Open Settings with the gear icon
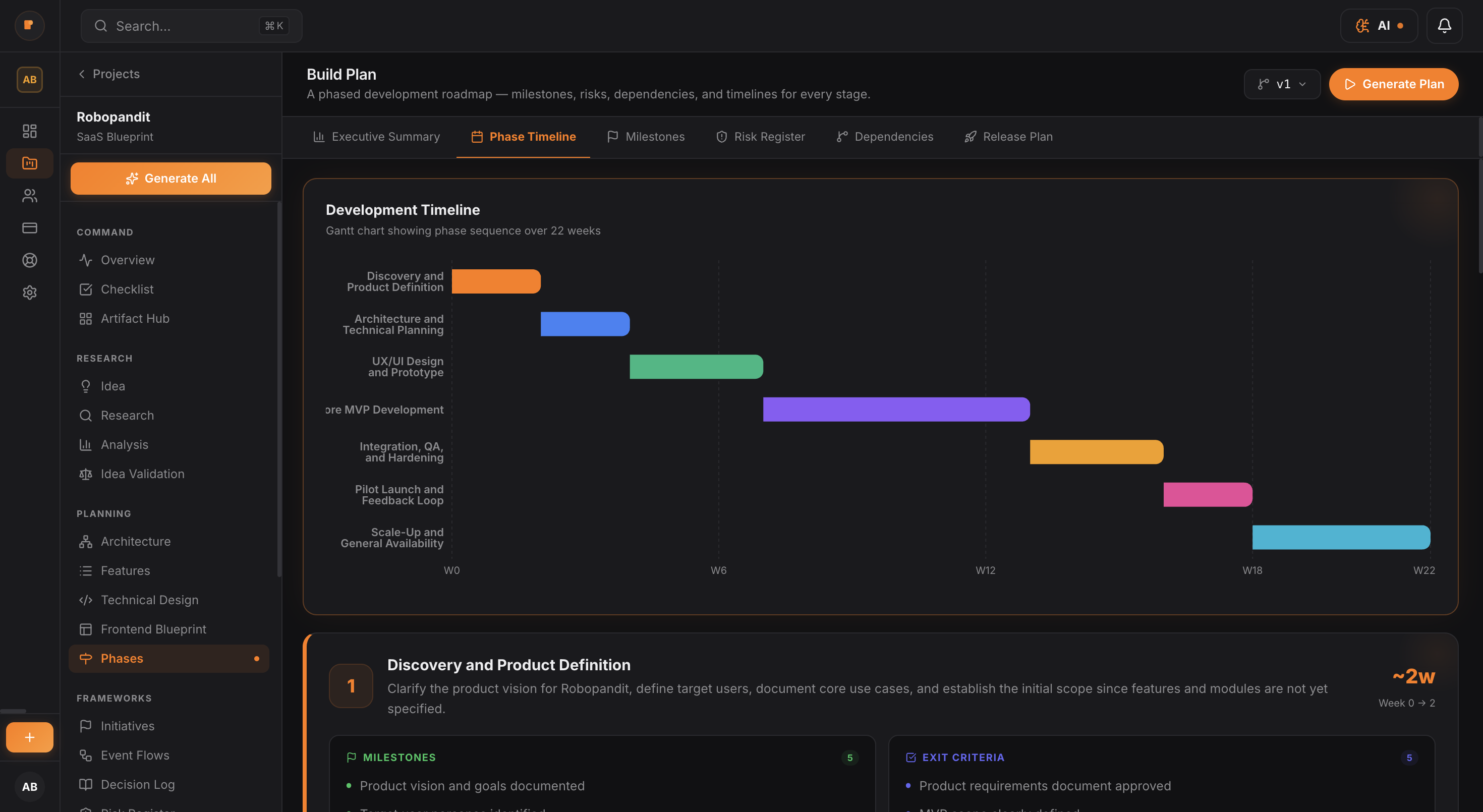Image resolution: width=1483 pixels, height=812 pixels. tap(29, 293)
